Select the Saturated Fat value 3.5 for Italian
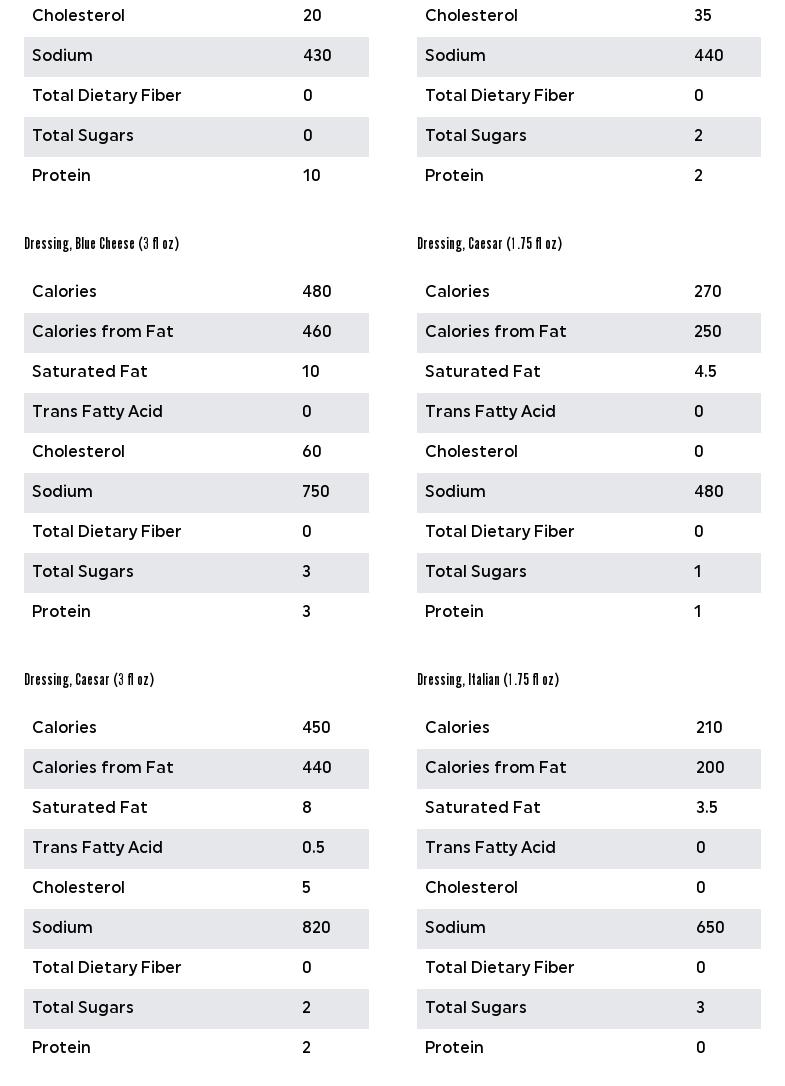 [707, 808]
